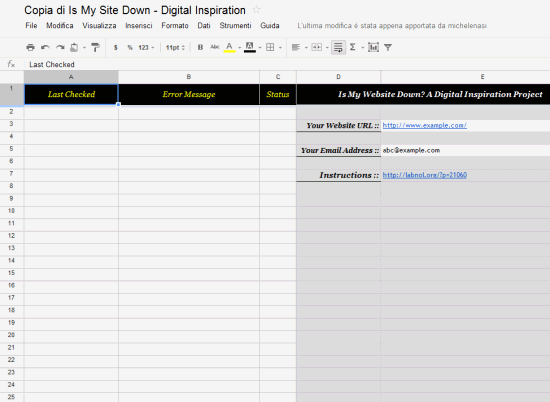Select row 12 header

(12, 236)
